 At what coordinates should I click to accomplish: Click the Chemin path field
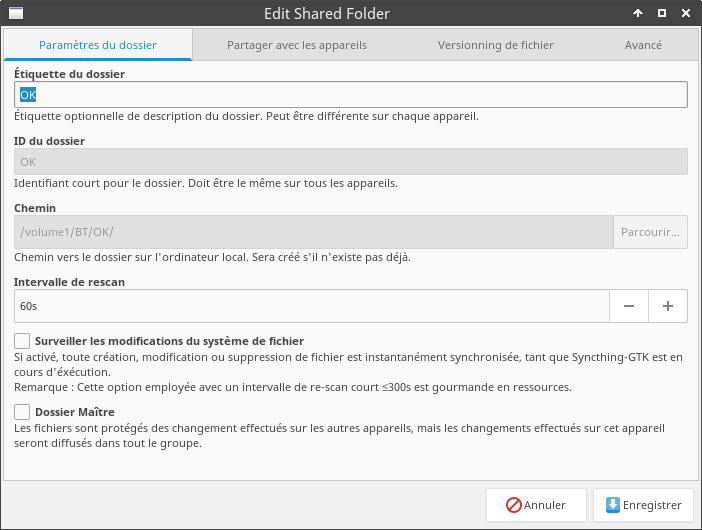pos(313,232)
